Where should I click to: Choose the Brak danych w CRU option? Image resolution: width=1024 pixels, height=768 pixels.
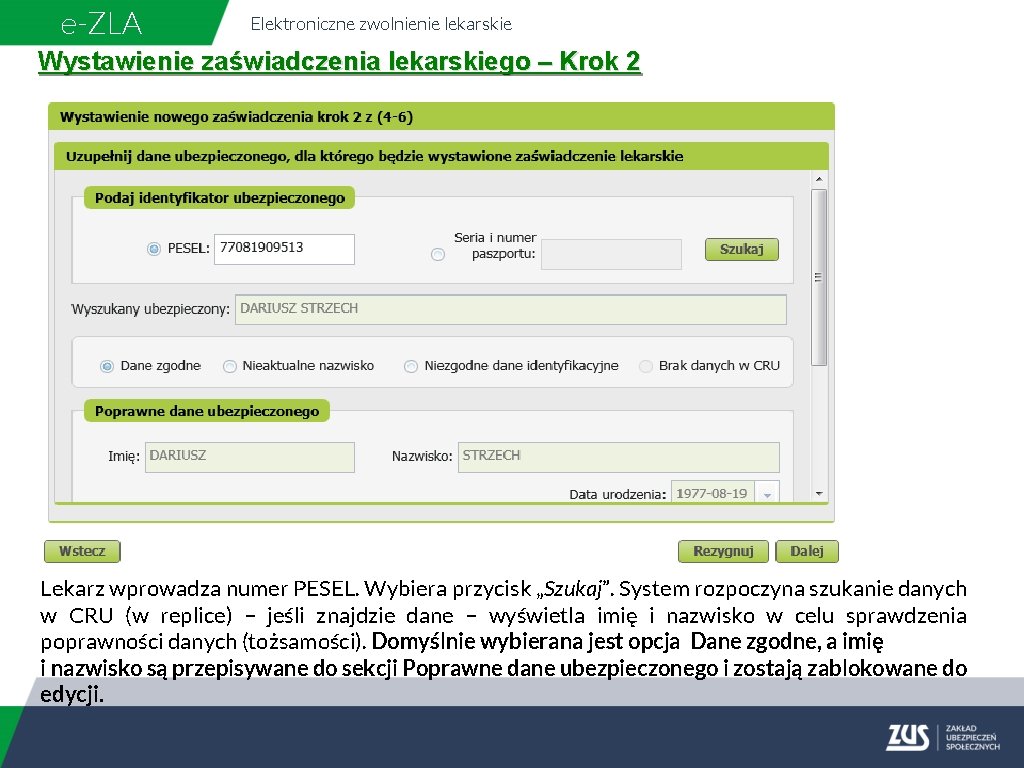645,366
